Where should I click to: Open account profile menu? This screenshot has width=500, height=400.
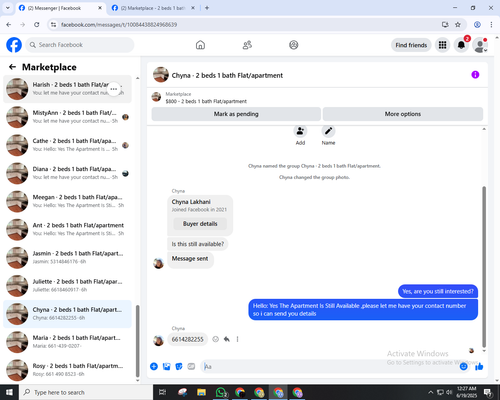480,45
